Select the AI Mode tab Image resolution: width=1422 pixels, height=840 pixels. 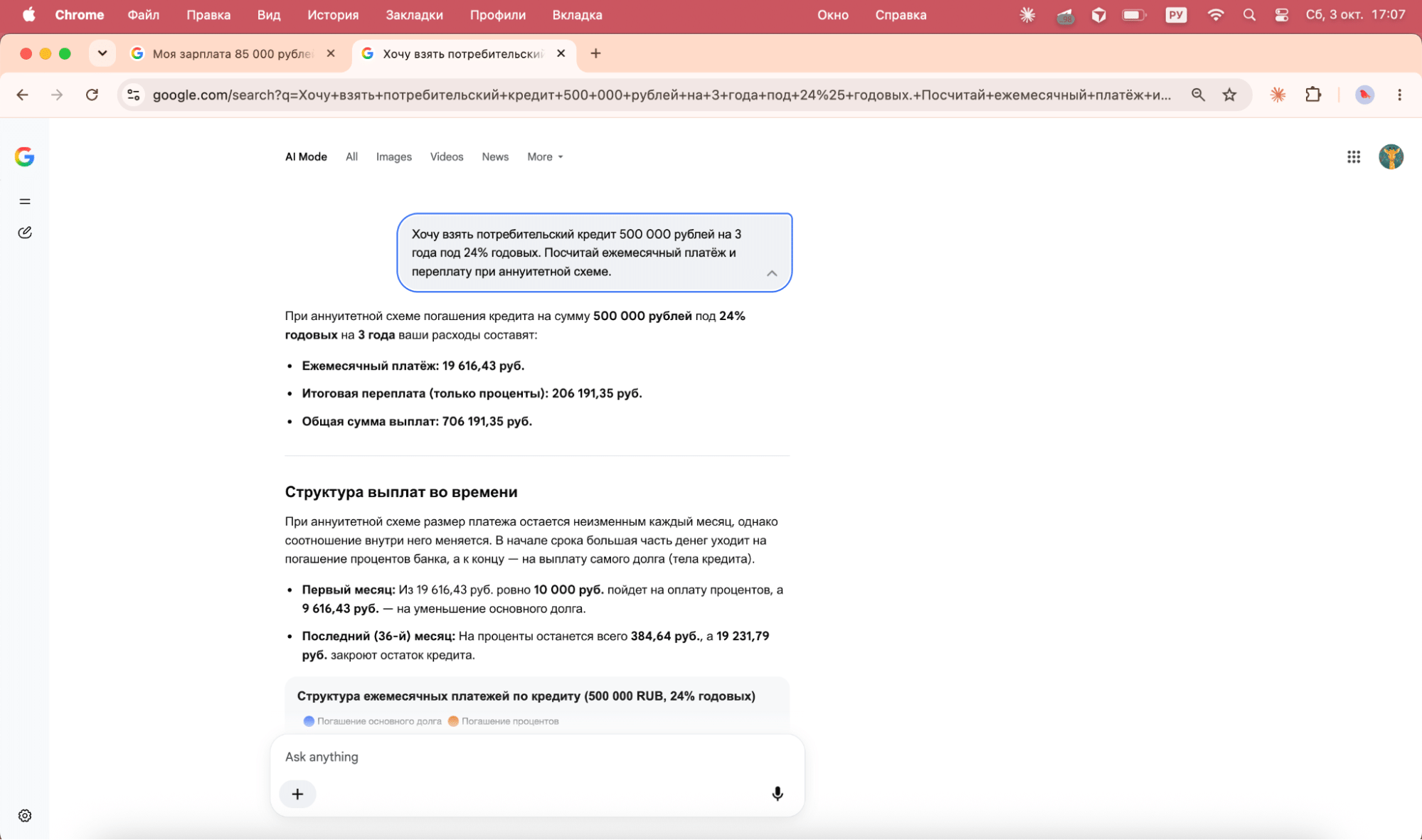(306, 156)
